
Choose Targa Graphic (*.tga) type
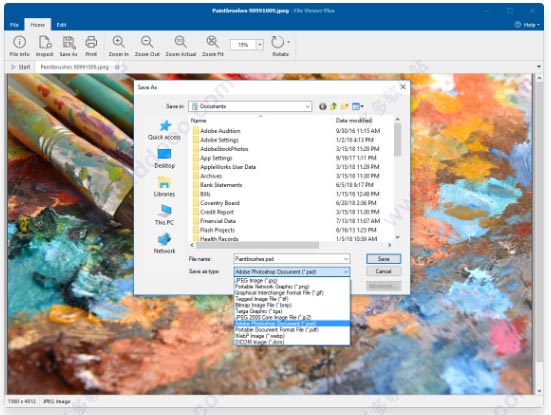coord(292,311)
